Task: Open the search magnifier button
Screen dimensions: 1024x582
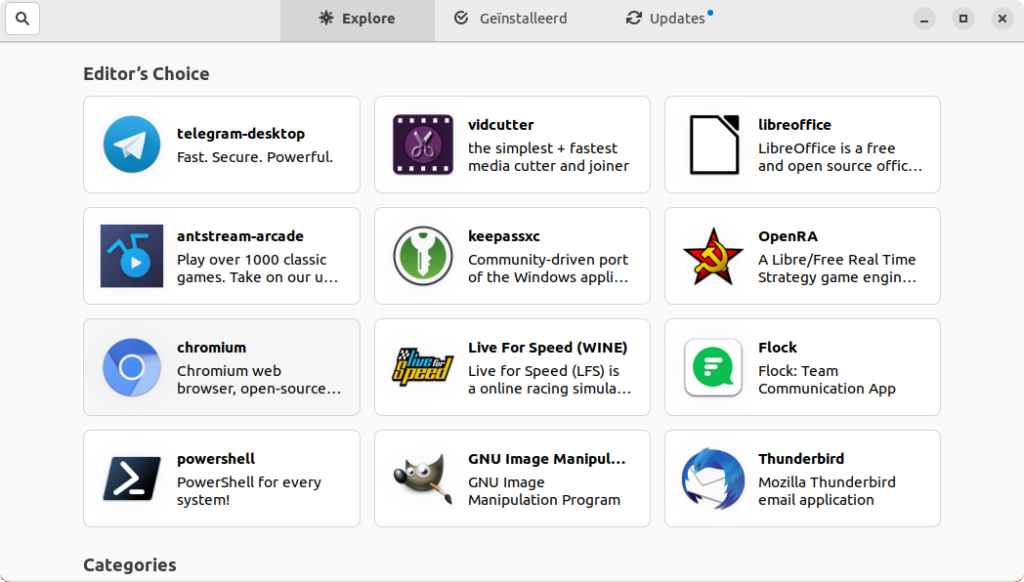Action: click(x=22, y=18)
